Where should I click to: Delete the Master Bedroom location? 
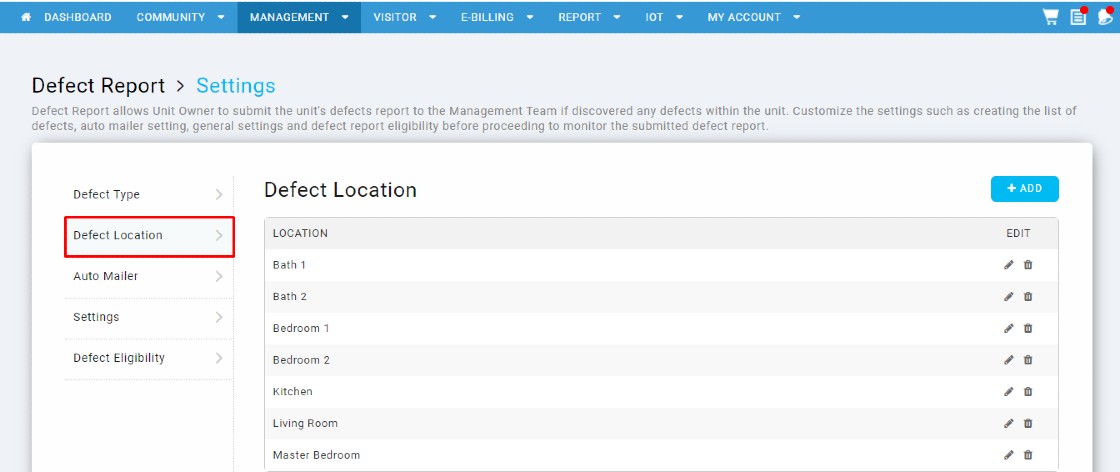click(1028, 455)
